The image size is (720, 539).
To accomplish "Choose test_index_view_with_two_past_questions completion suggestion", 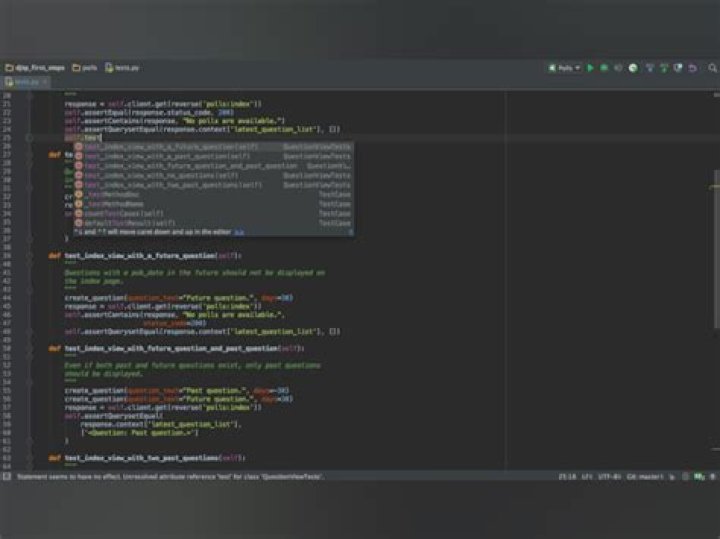I will click(x=214, y=185).
